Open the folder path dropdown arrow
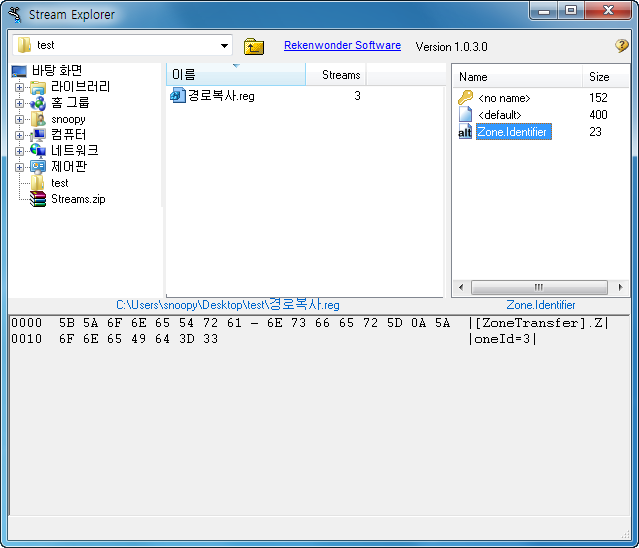 [x=224, y=45]
